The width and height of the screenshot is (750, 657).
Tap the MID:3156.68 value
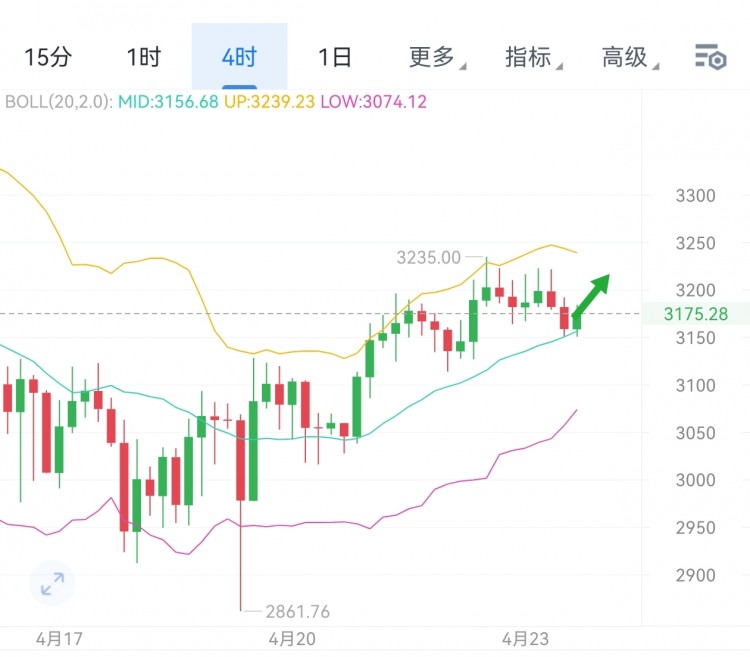point(169,102)
